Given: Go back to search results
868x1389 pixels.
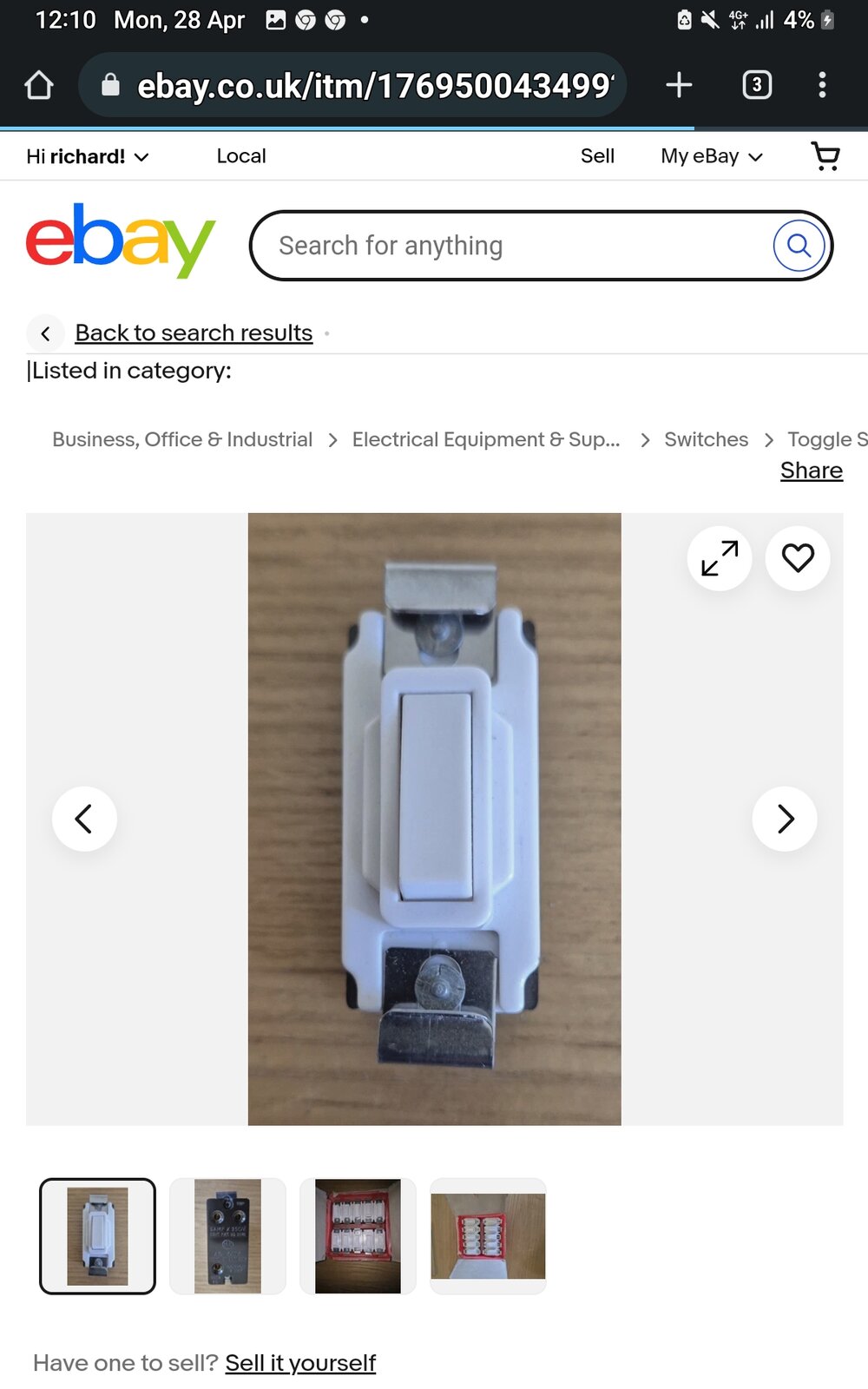Looking at the screenshot, I should click(x=194, y=332).
